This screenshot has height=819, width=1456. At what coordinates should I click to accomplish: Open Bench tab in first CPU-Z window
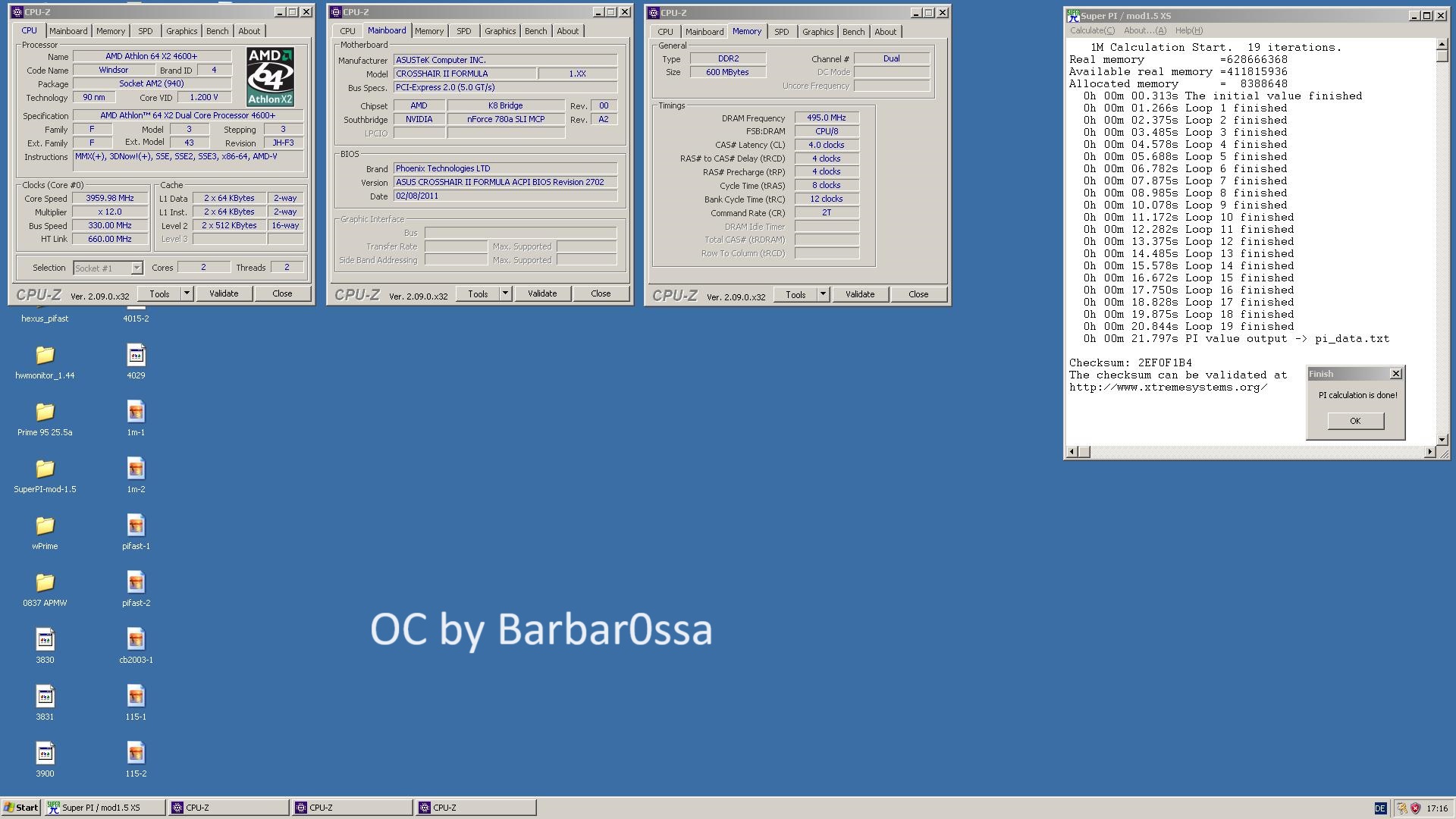(x=217, y=31)
